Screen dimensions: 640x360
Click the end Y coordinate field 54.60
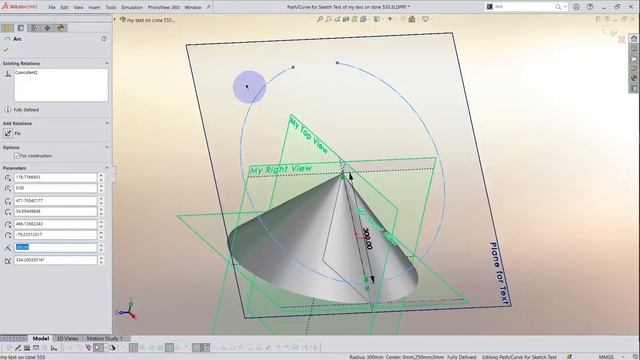click(56, 211)
